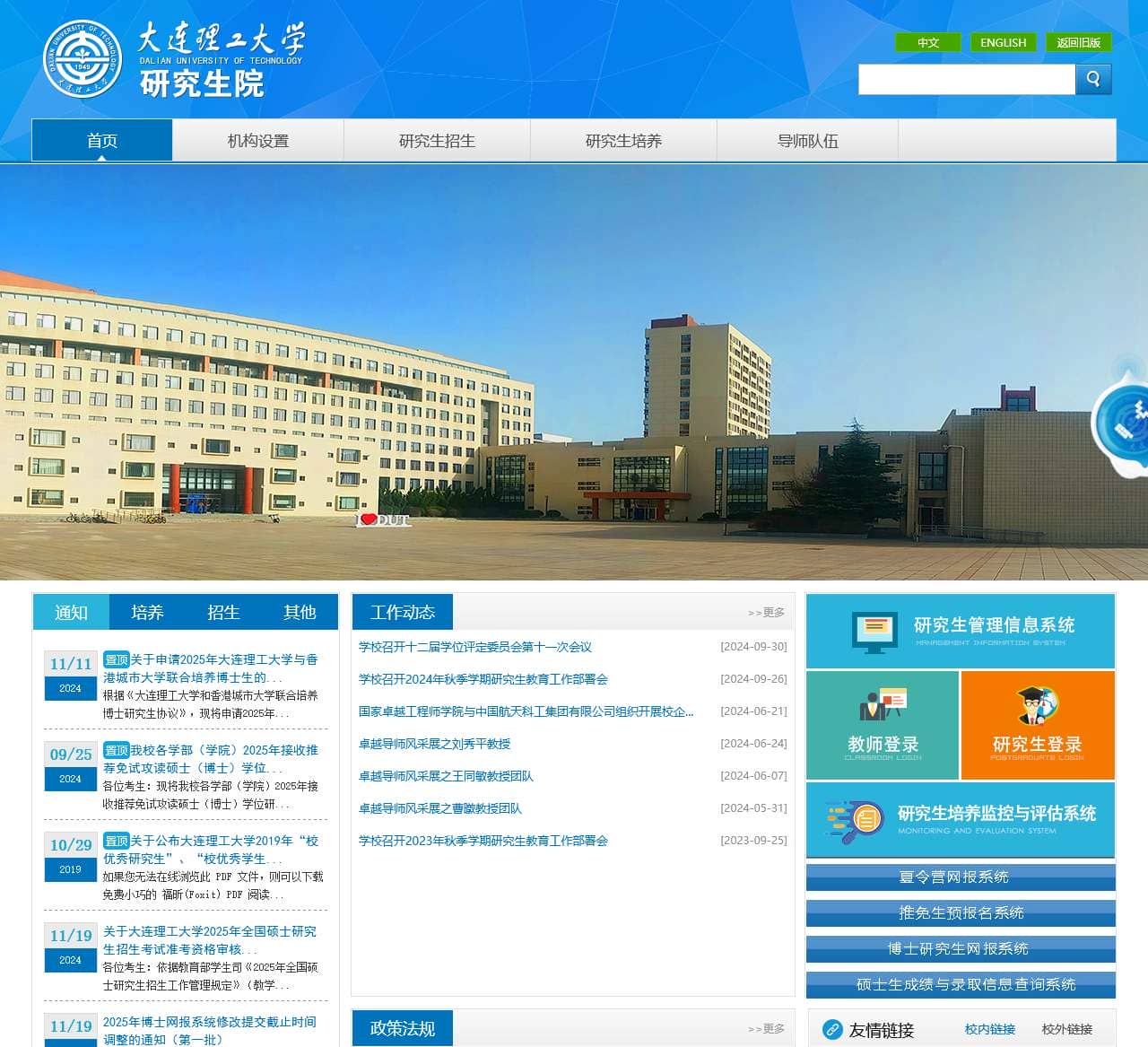Click the date [2024-09-26]

click(753, 679)
